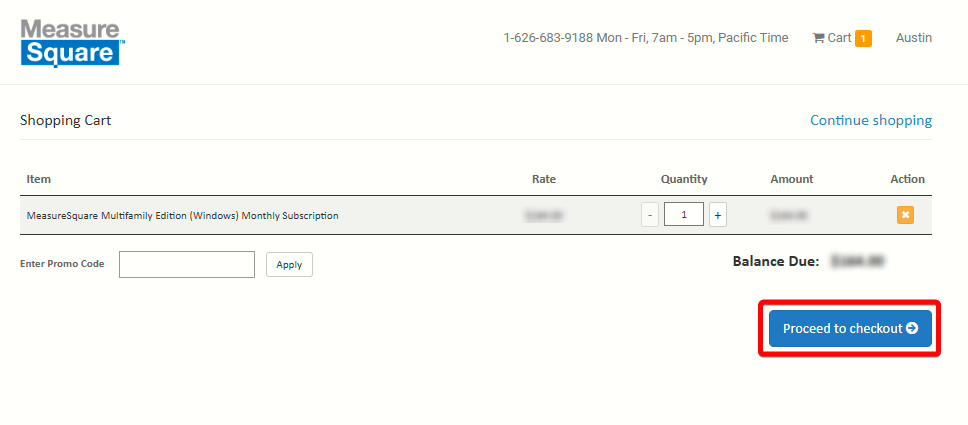This screenshot has width=968, height=425.
Task: Click the Amount column header
Action: (792, 179)
